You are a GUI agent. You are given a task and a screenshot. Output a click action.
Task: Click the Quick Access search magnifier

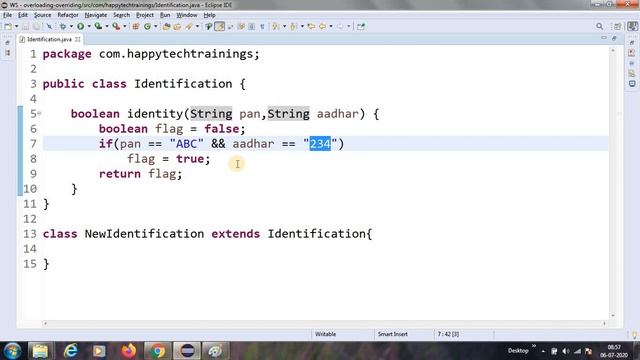599,27
